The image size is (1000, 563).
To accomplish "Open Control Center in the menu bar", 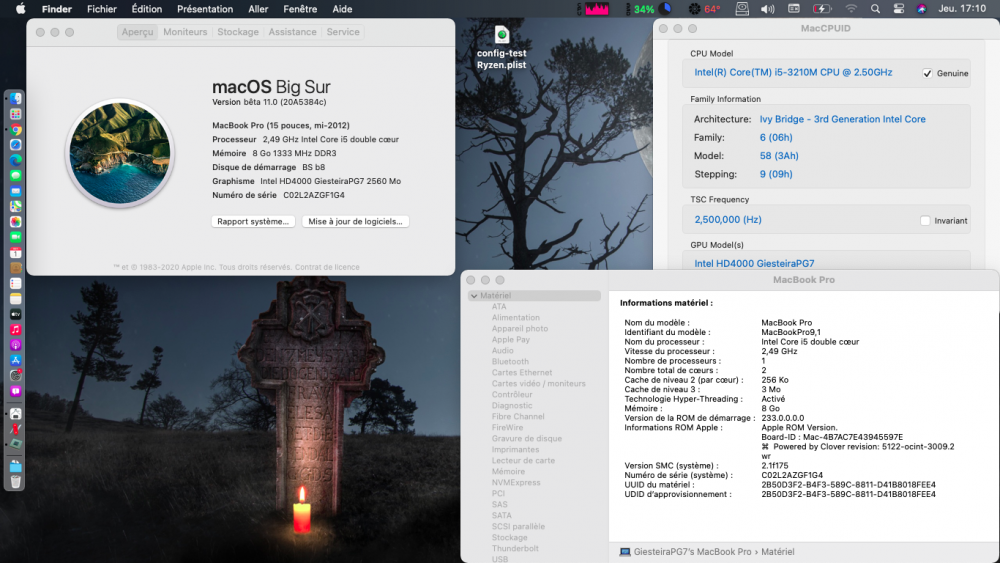I will [x=899, y=9].
